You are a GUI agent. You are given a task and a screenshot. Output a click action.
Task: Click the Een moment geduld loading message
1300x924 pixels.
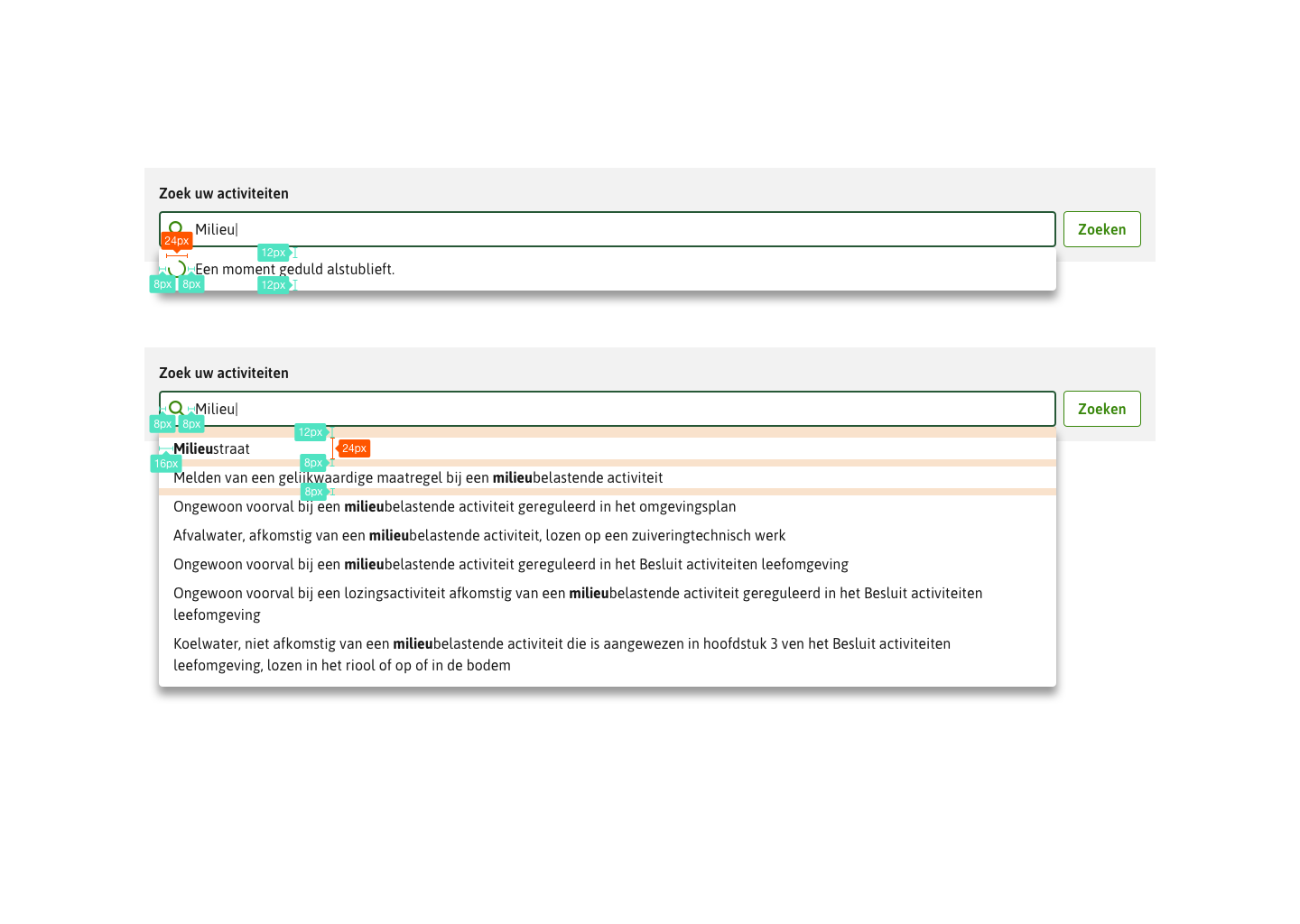tap(294, 268)
